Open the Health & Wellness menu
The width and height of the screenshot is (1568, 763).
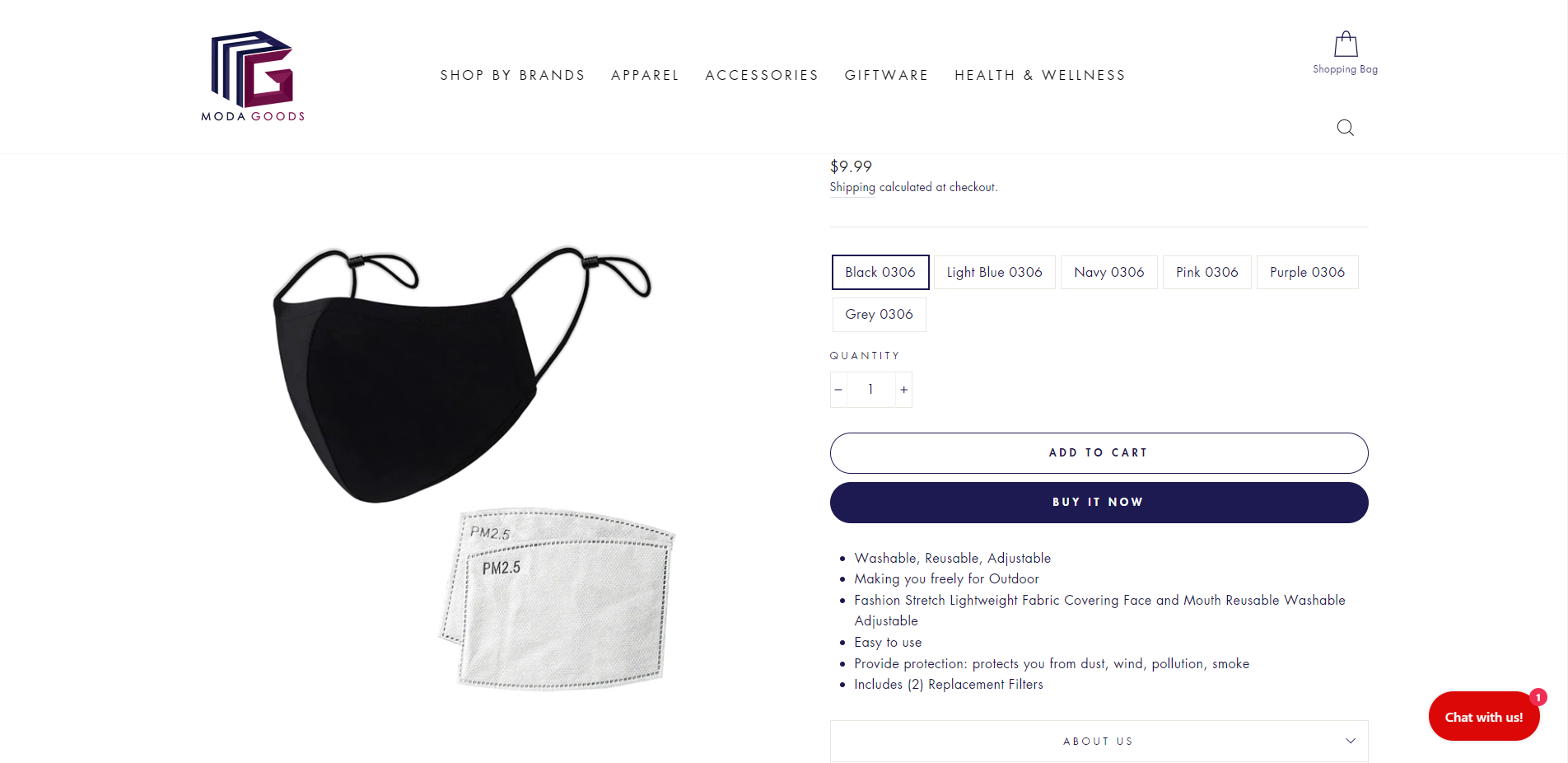click(1039, 75)
